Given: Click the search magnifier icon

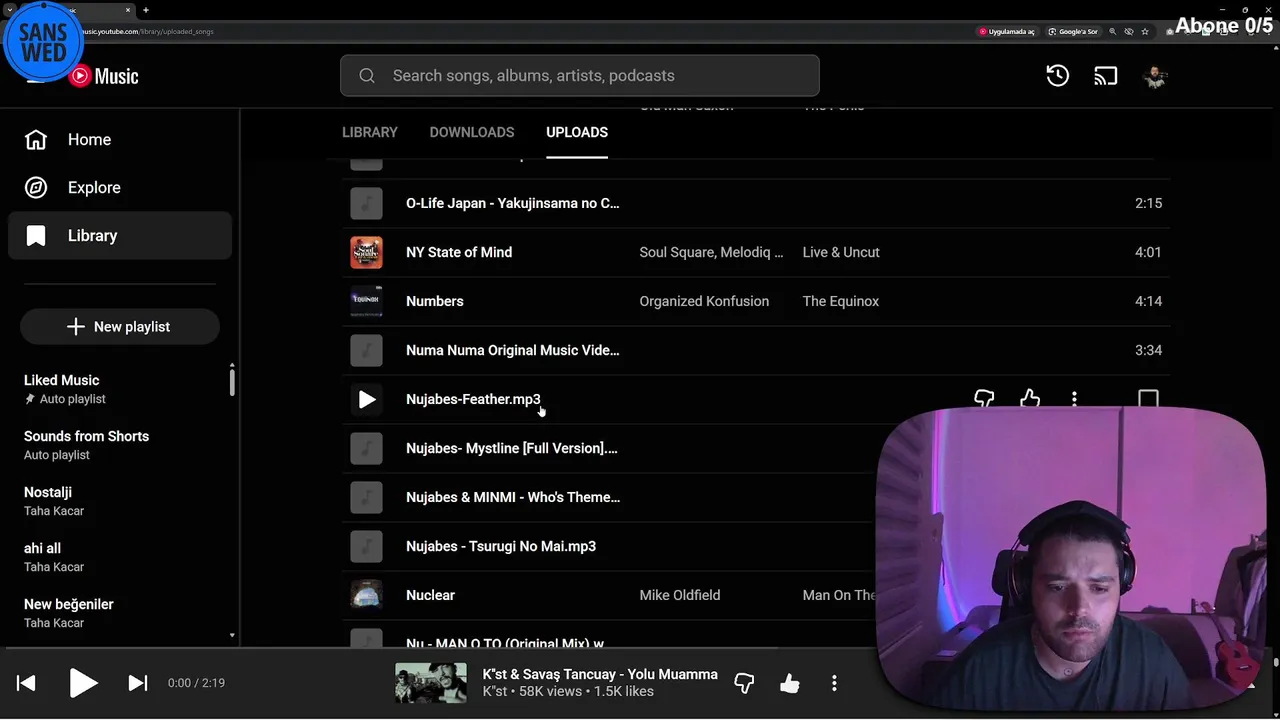Looking at the screenshot, I should pyautogui.click(x=367, y=76).
